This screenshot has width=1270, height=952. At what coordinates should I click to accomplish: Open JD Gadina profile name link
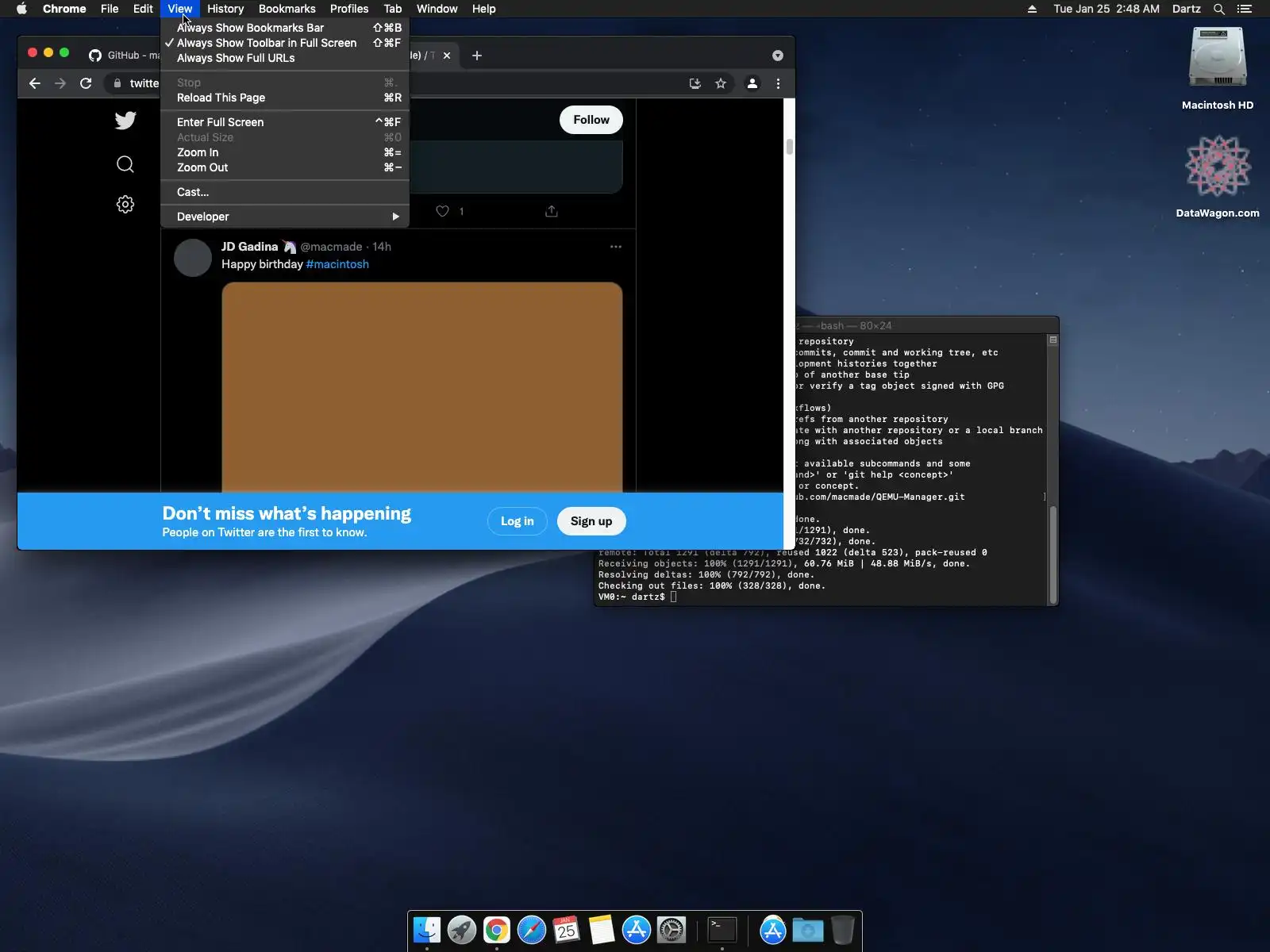point(250,247)
